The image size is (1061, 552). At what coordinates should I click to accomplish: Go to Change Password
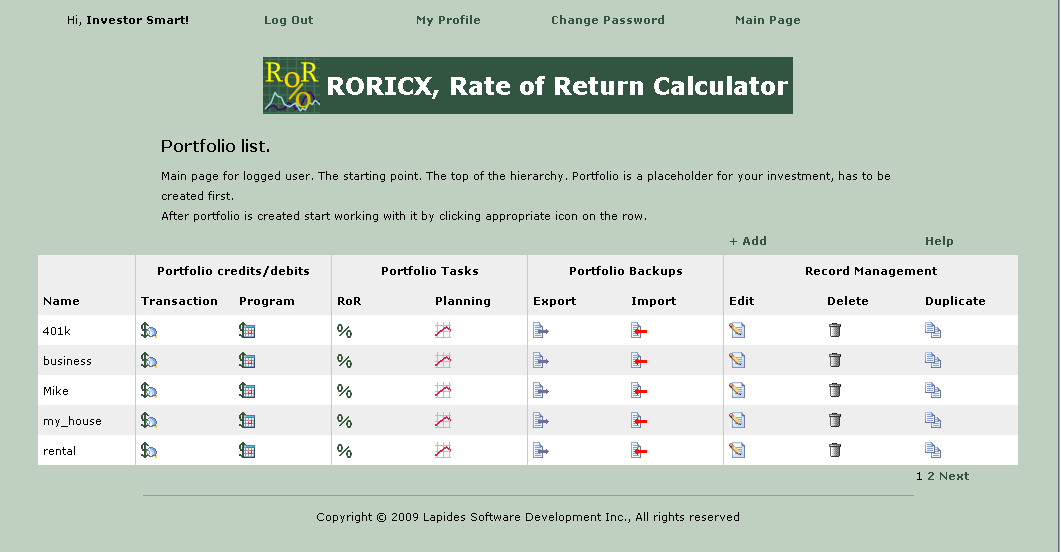(x=607, y=20)
